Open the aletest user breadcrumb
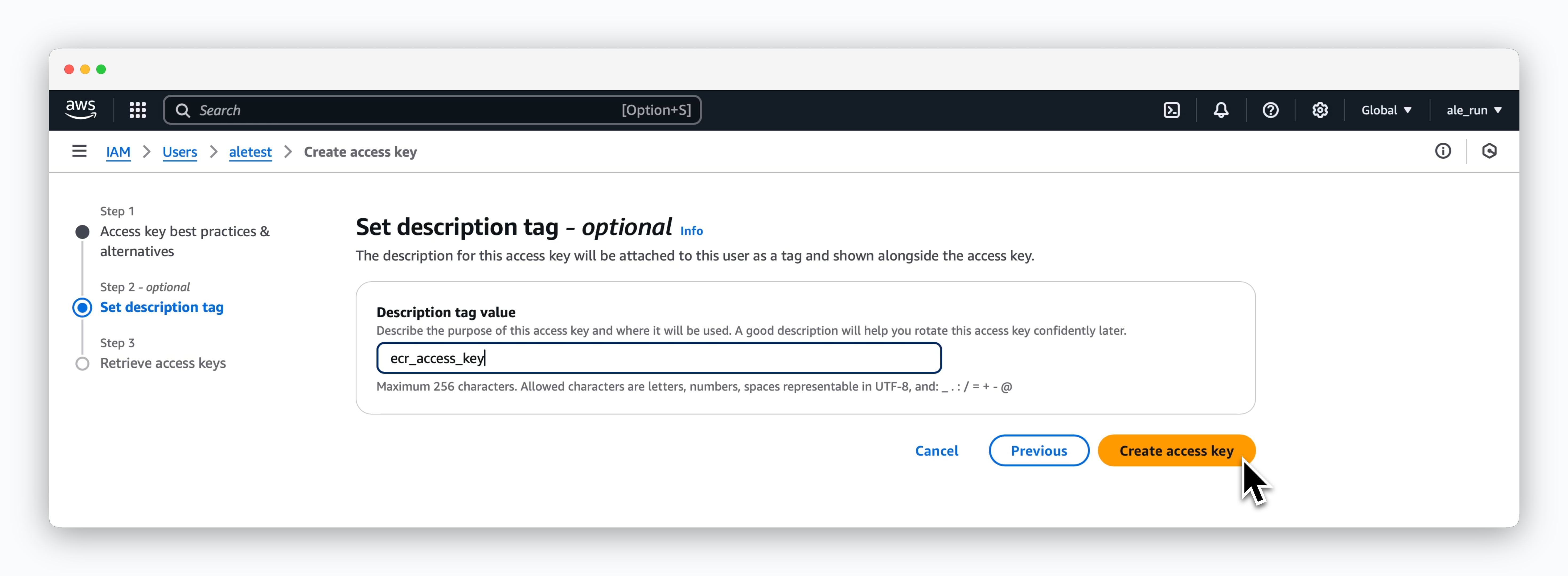 pyautogui.click(x=250, y=151)
